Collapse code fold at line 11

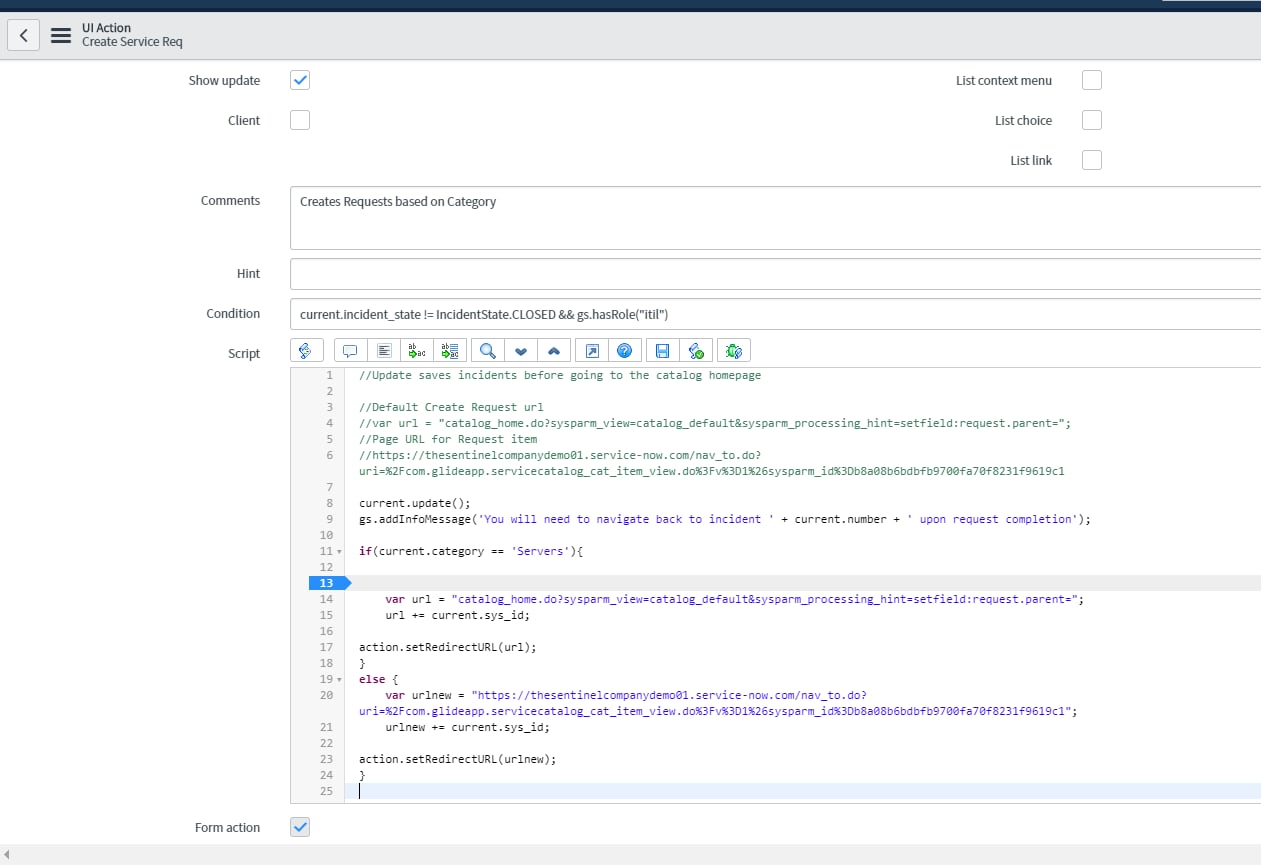[338, 552]
